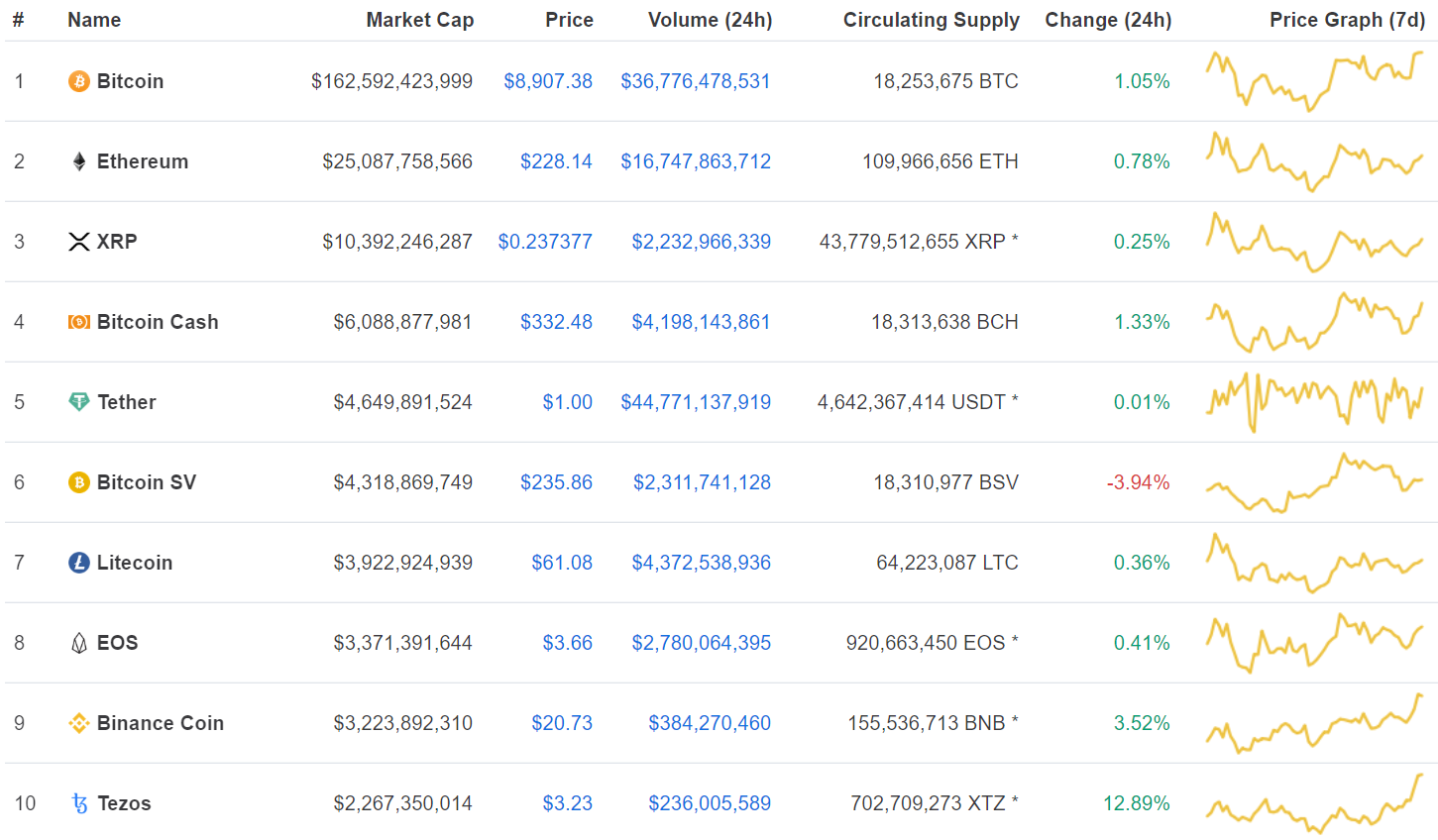Click the Binance Coin logo icon

tap(79, 723)
